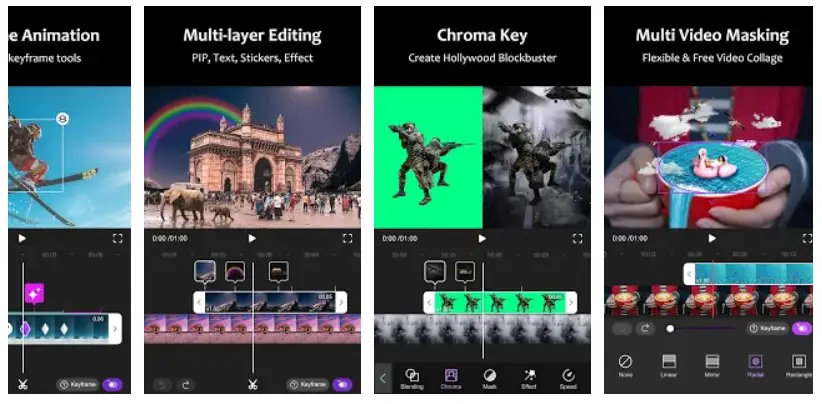Select the pink elephant main track strip
The height and width of the screenshot is (404, 822).
252,329
